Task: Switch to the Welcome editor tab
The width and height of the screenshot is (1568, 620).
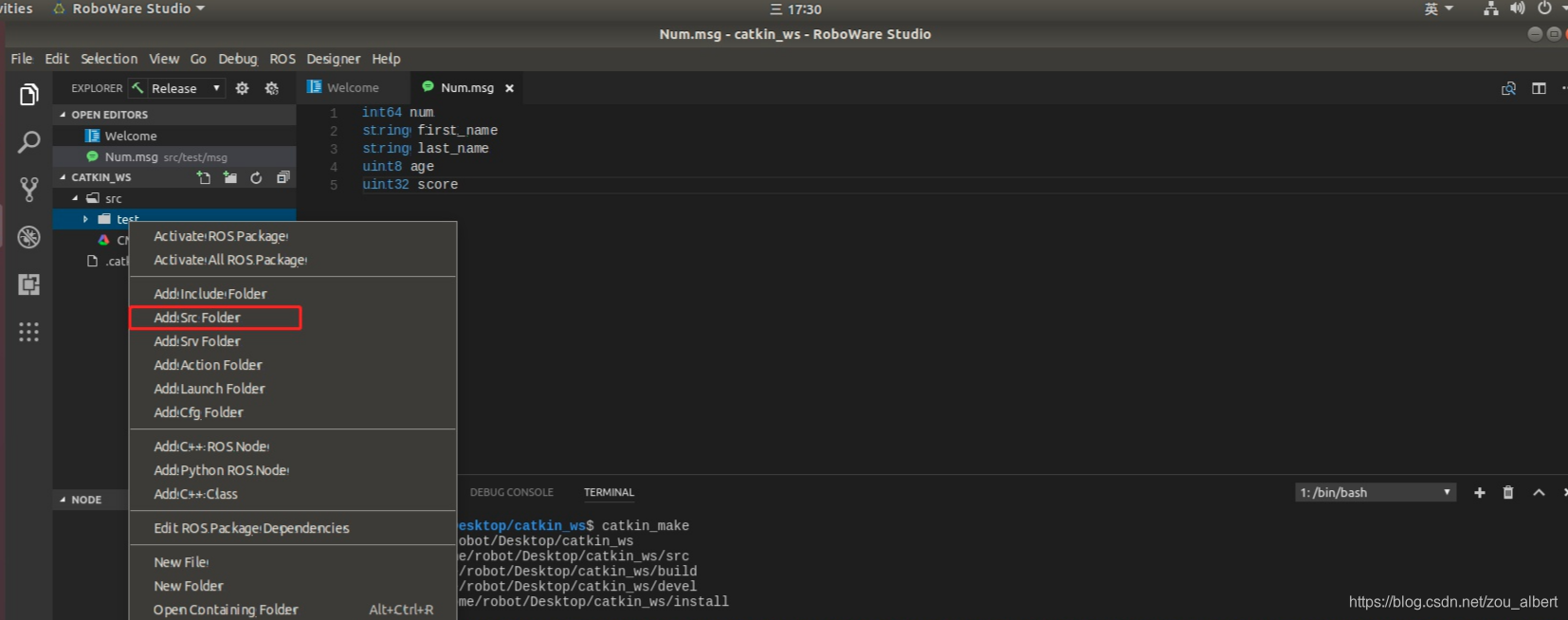Action: [353, 88]
